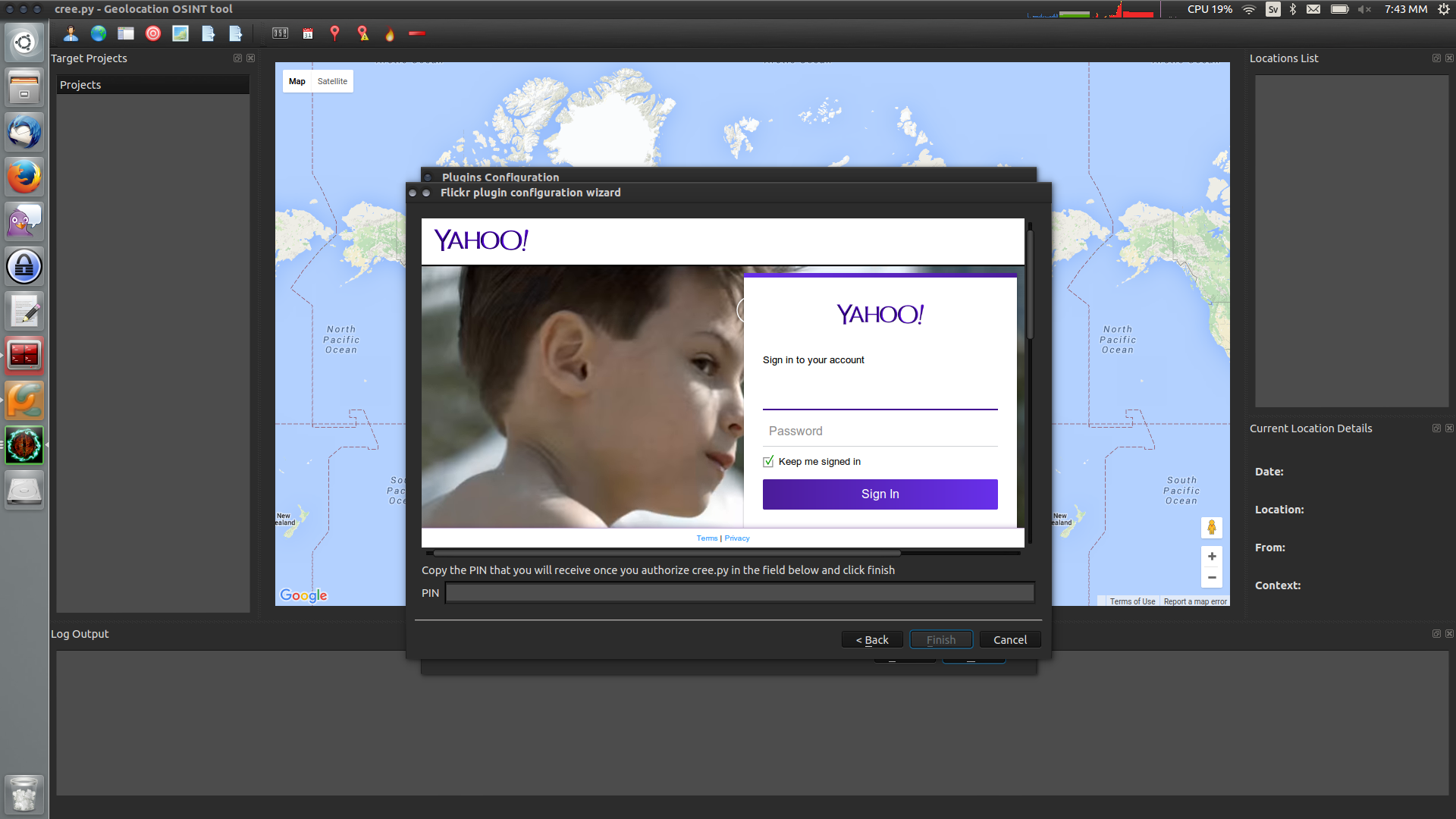1456x819 pixels.
Task: Zoom in the map with plus button
Action: [1212, 556]
